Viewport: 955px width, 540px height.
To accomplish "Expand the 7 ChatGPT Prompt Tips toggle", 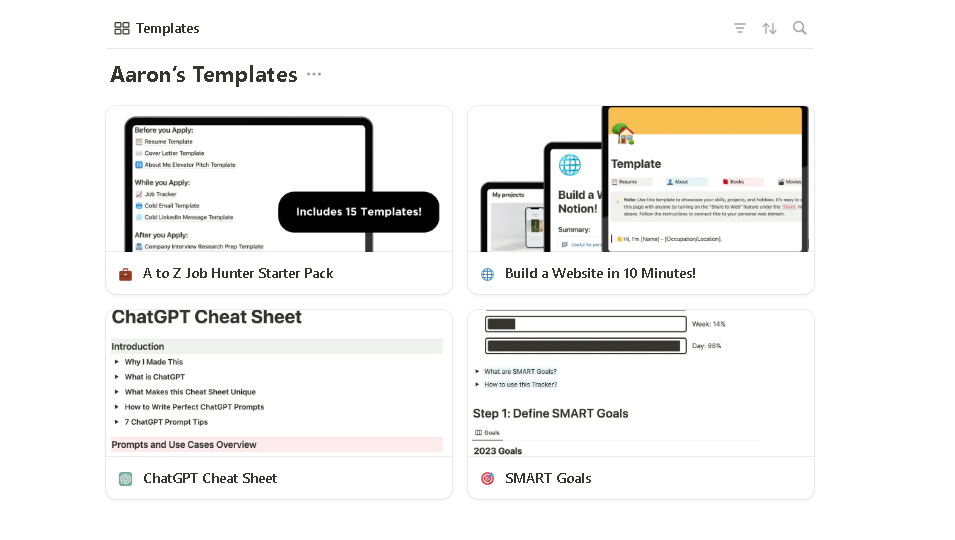I will point(116,422).
